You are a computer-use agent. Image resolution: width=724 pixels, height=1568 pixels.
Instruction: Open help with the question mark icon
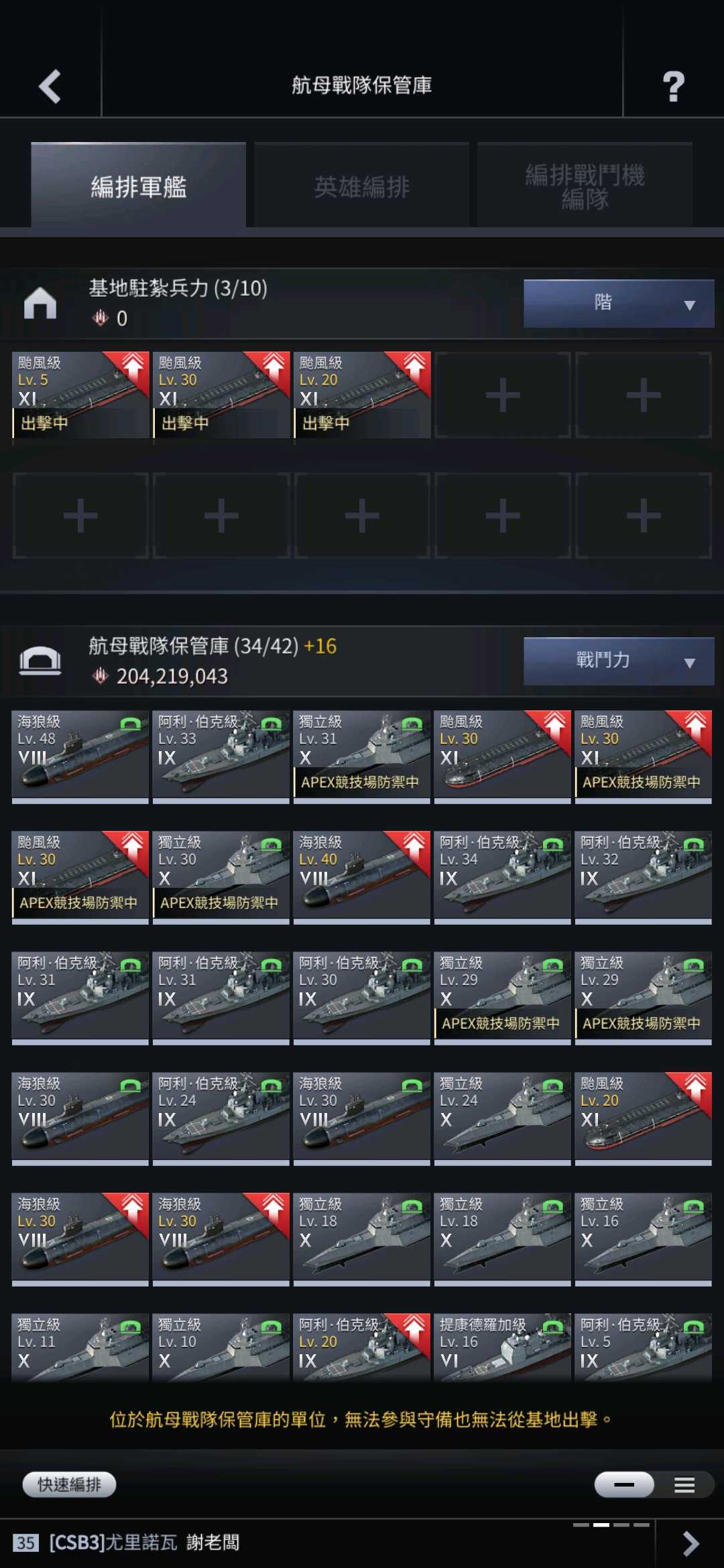[674, 86]
